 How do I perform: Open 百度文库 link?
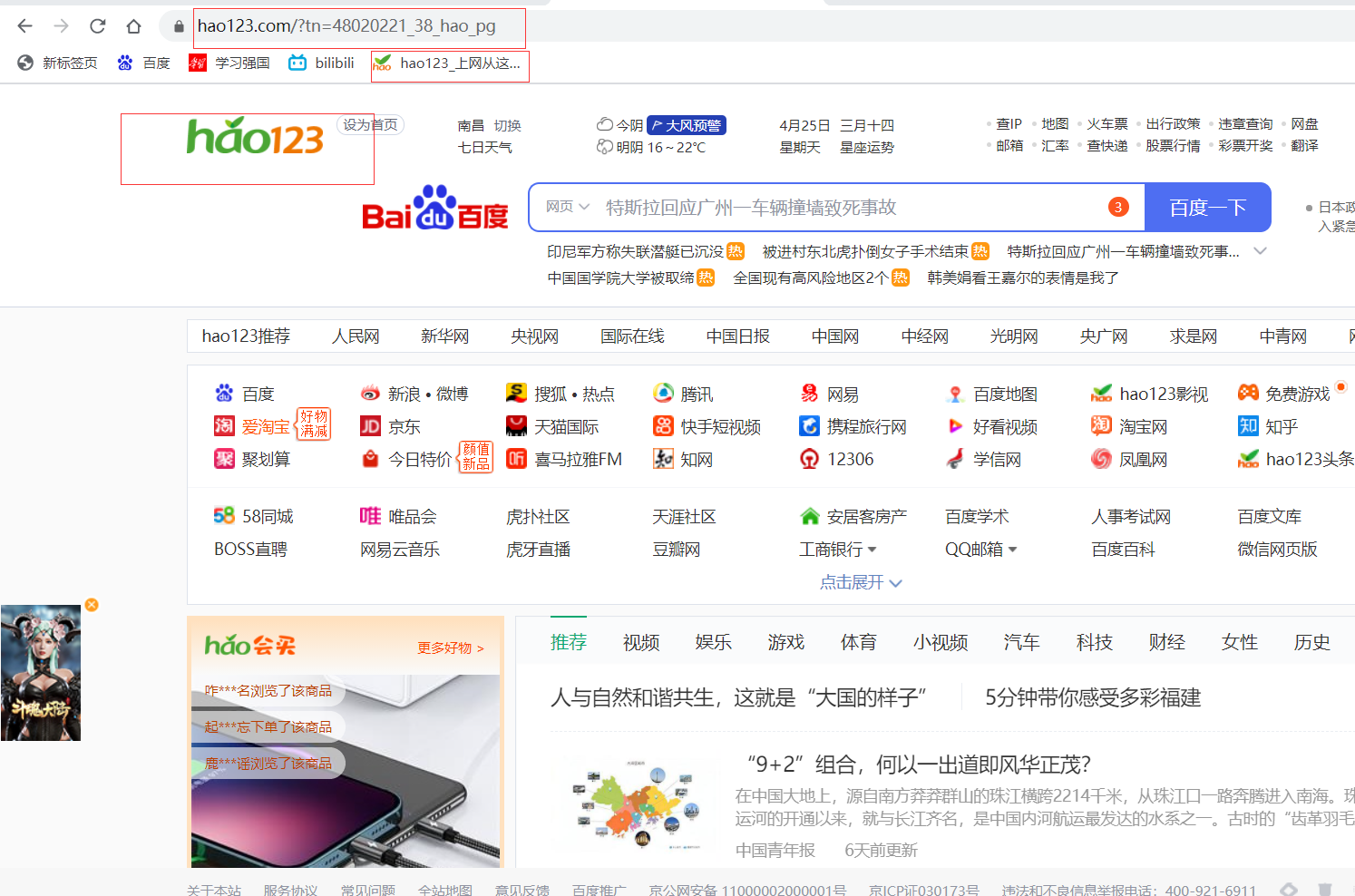1270,516
